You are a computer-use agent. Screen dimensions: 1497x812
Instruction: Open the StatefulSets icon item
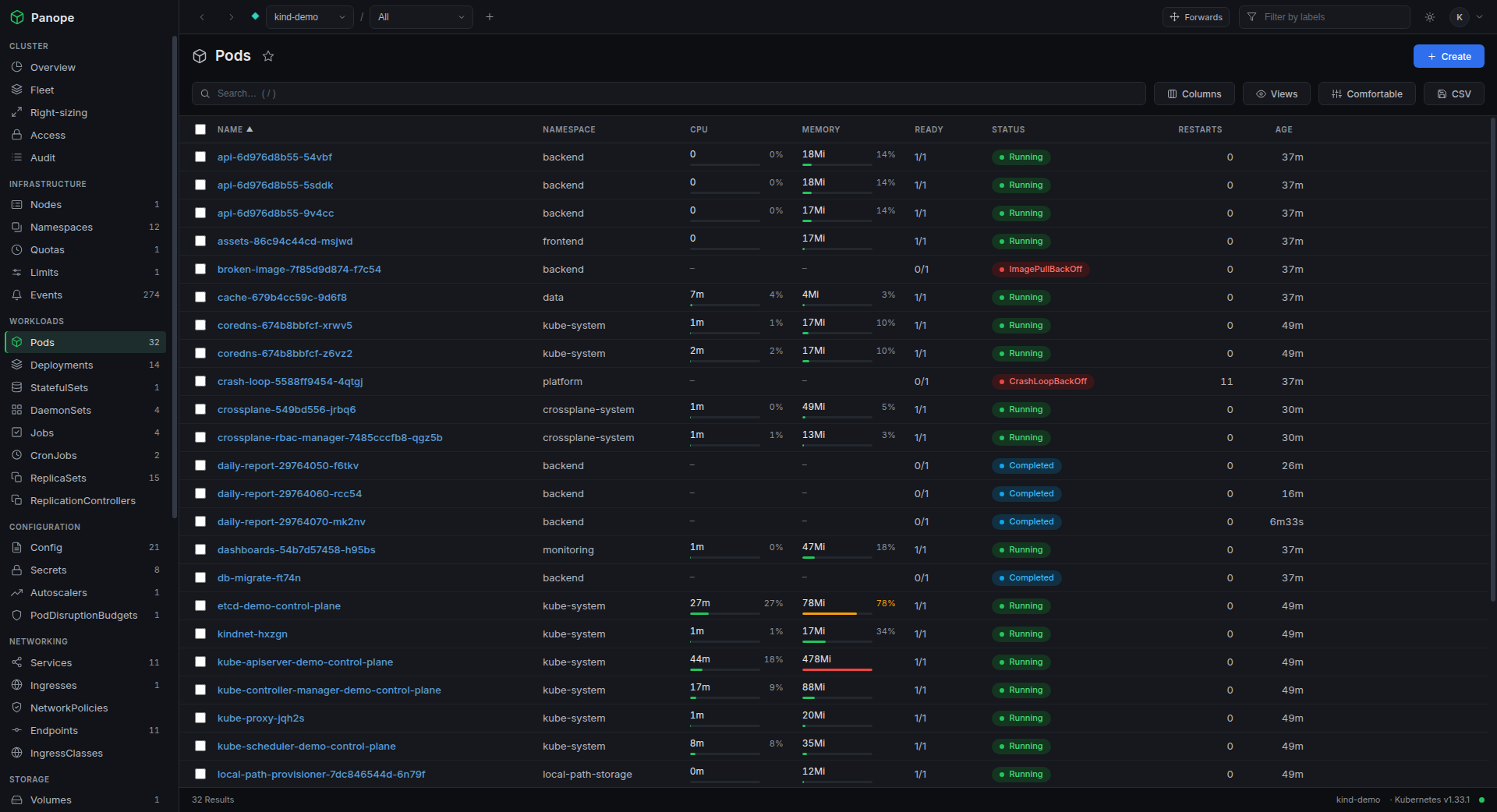[x=16, y=387]
